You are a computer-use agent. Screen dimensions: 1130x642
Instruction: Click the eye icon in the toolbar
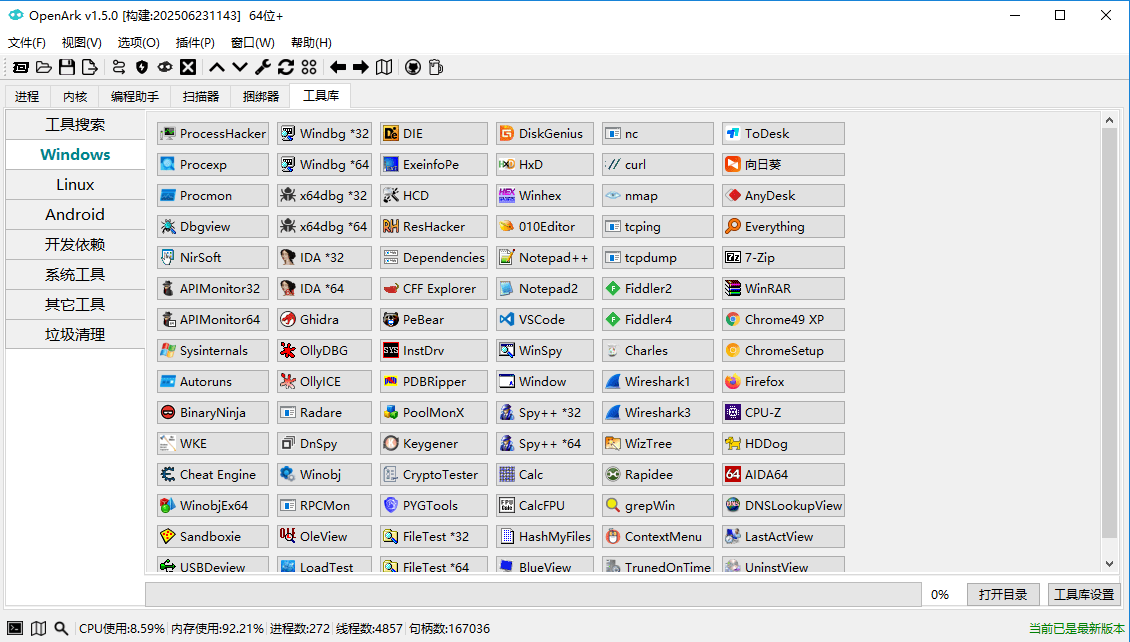(x=163, y=67)
